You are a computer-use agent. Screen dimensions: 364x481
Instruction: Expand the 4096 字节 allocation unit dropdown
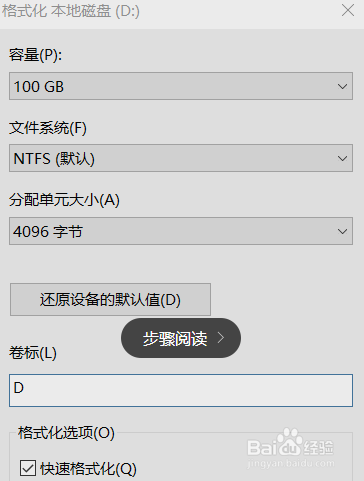click(181, 231)
